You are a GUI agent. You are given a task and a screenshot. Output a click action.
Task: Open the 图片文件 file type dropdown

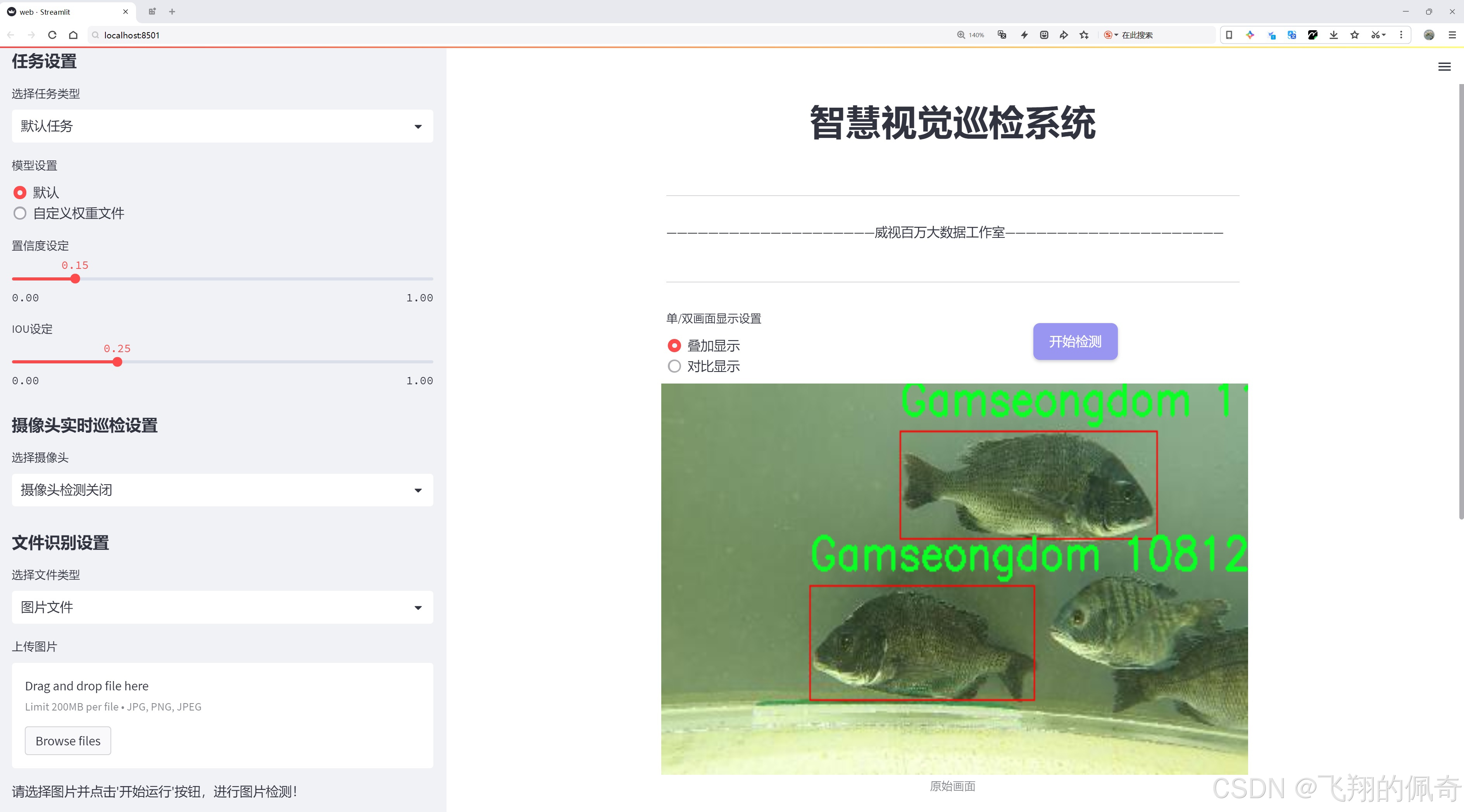click(222, 607)
